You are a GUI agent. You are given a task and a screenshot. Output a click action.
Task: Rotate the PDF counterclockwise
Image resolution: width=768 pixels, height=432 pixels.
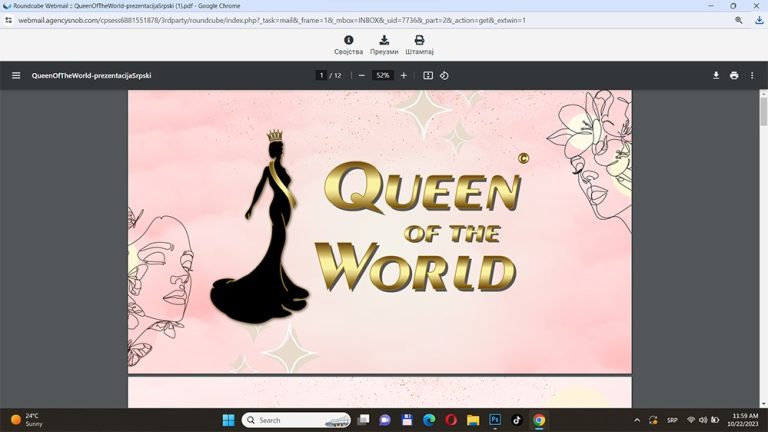(x=444, y=75)
